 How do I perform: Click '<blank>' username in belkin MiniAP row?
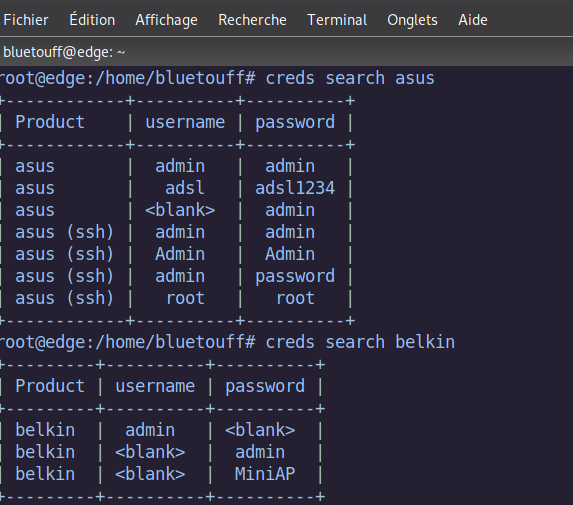click(x=150, y=474)
